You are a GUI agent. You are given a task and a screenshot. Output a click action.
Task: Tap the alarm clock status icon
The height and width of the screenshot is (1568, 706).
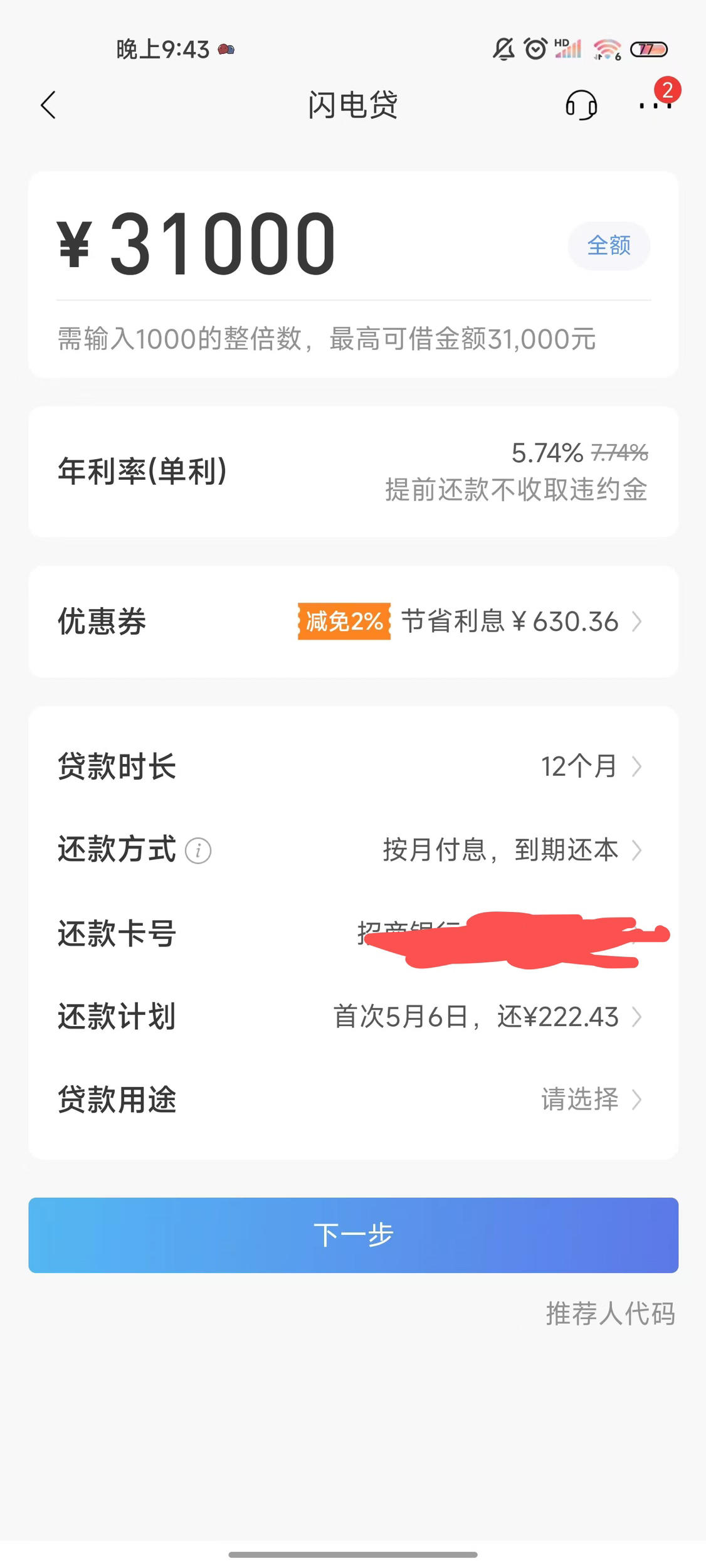[x=535, y=49]
